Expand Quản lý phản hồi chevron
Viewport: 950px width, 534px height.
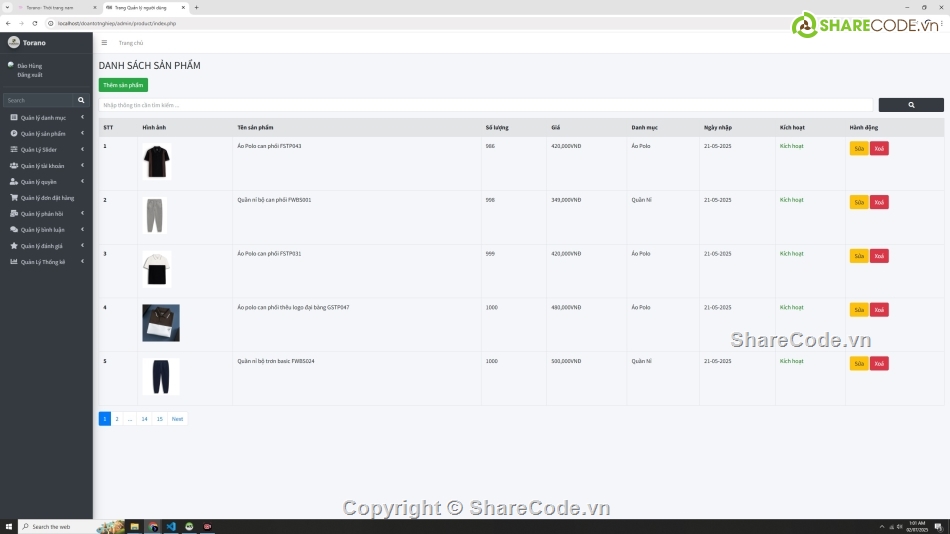(x=82, y=213)
